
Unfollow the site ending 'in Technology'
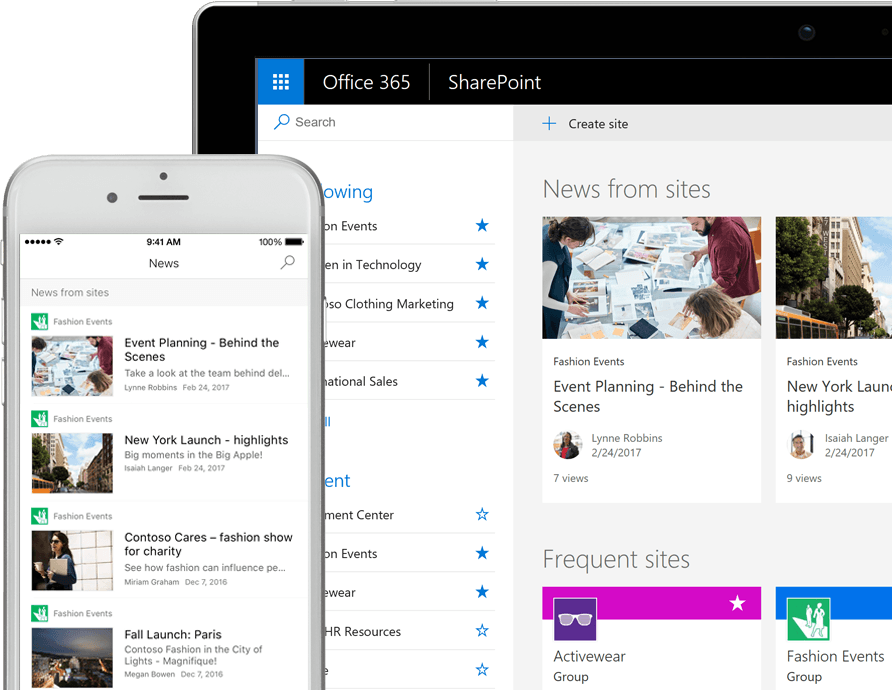tap(482, 264)
